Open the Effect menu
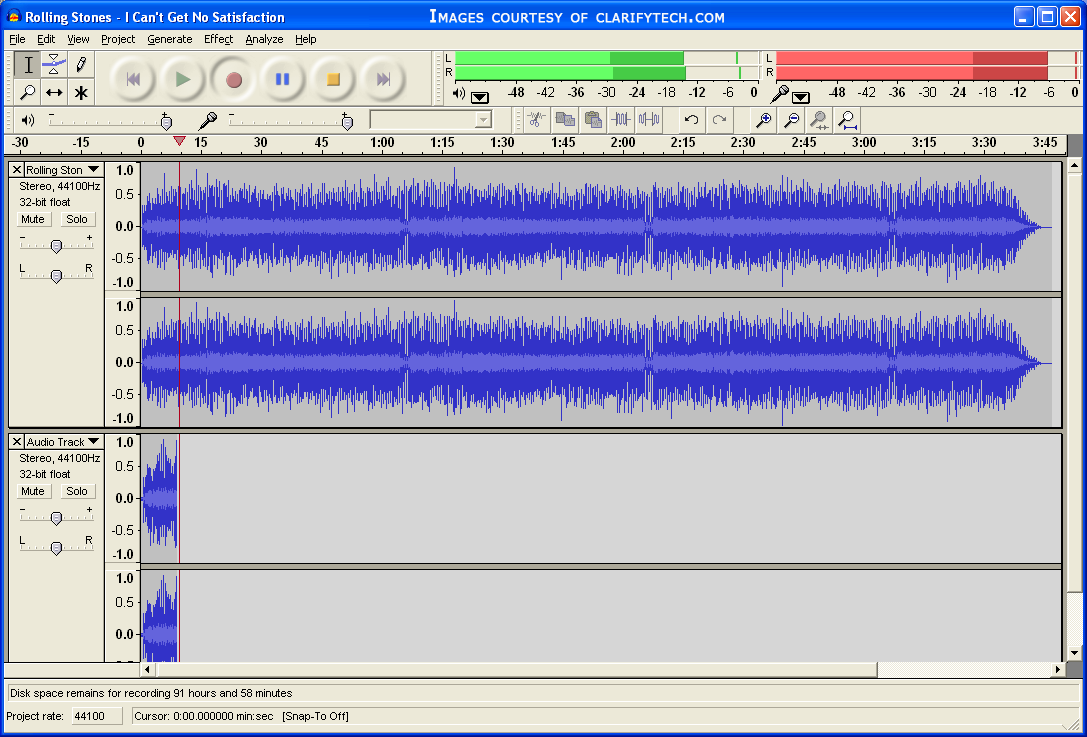 point(218,40)
